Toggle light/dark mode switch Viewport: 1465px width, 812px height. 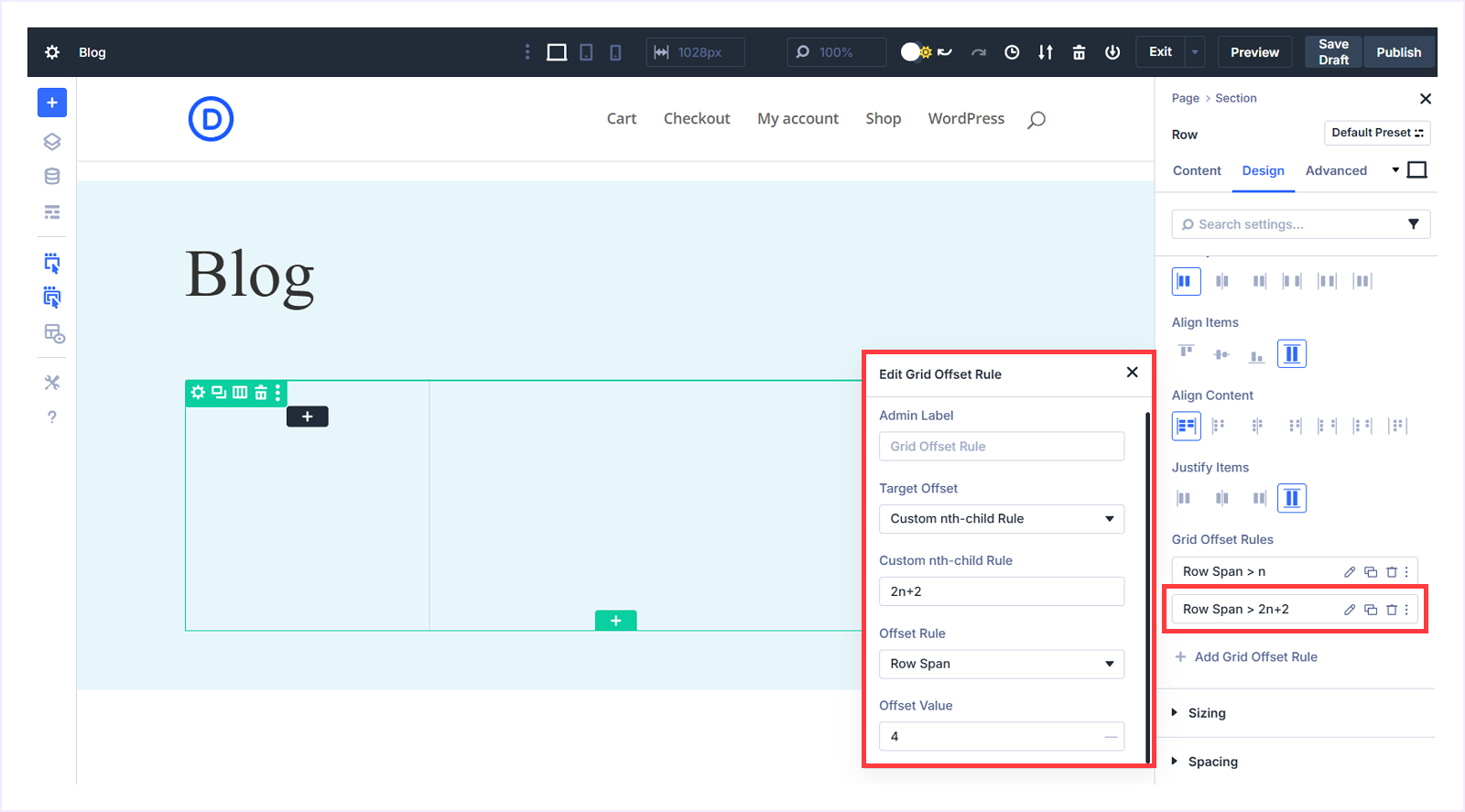[916, 52]
